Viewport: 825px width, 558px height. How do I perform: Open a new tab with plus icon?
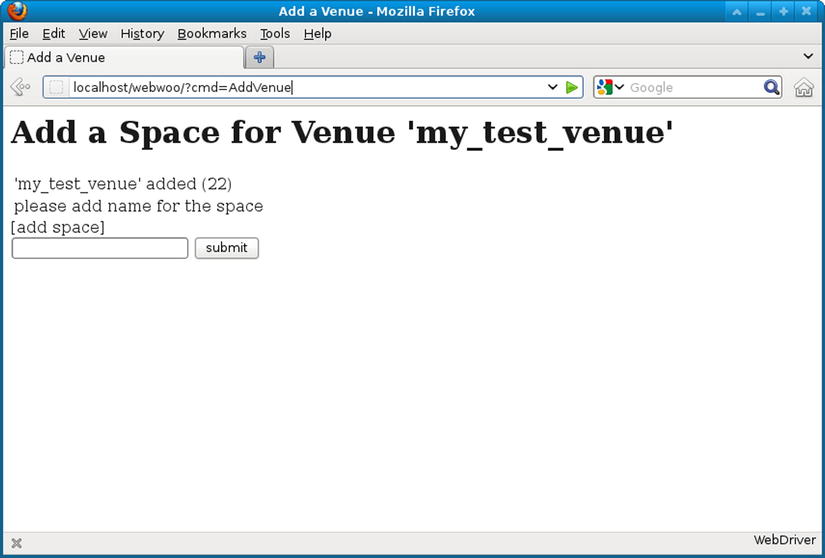[259, 57]
